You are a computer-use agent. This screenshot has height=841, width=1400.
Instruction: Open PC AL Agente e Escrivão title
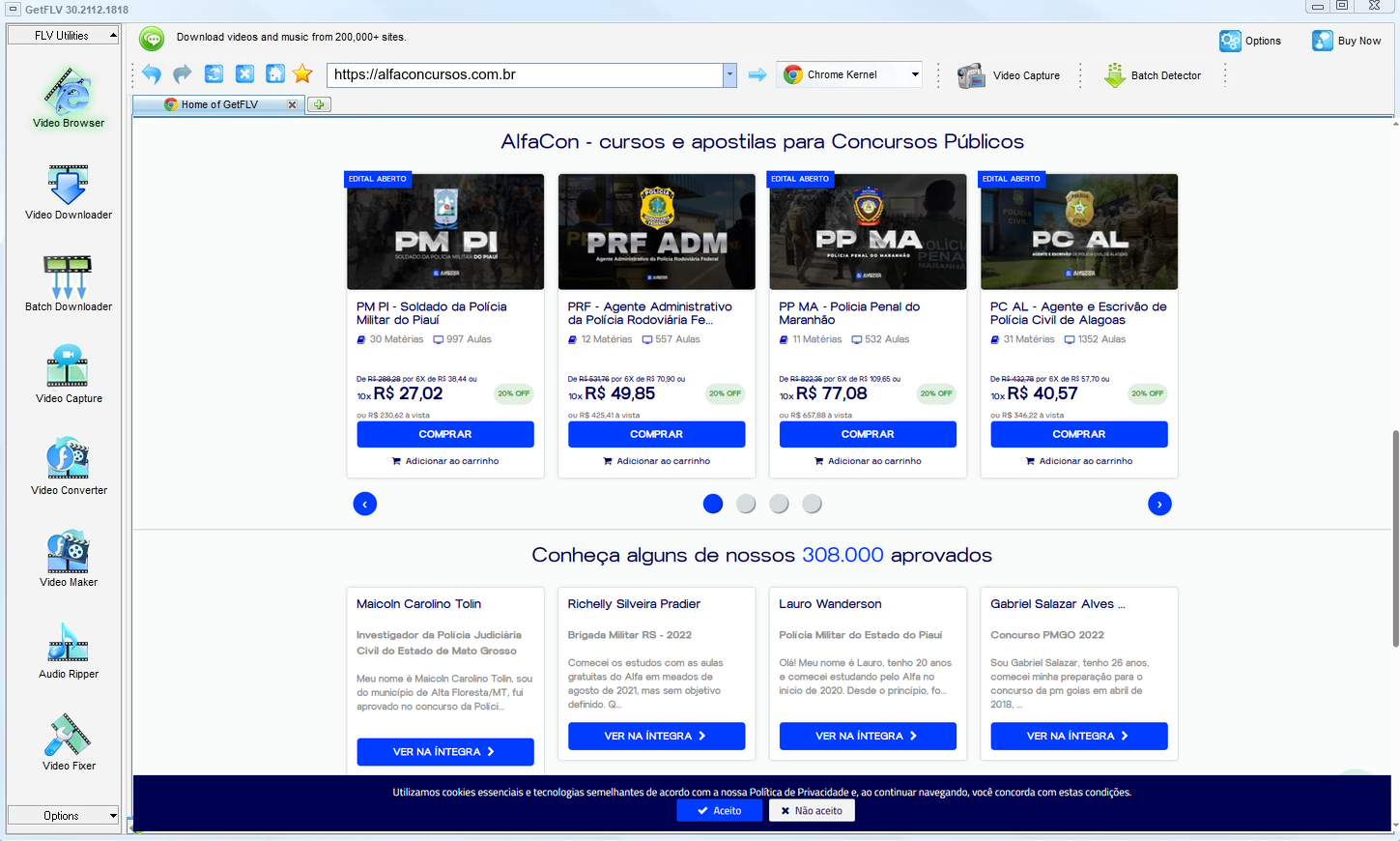coord(1078,313)
